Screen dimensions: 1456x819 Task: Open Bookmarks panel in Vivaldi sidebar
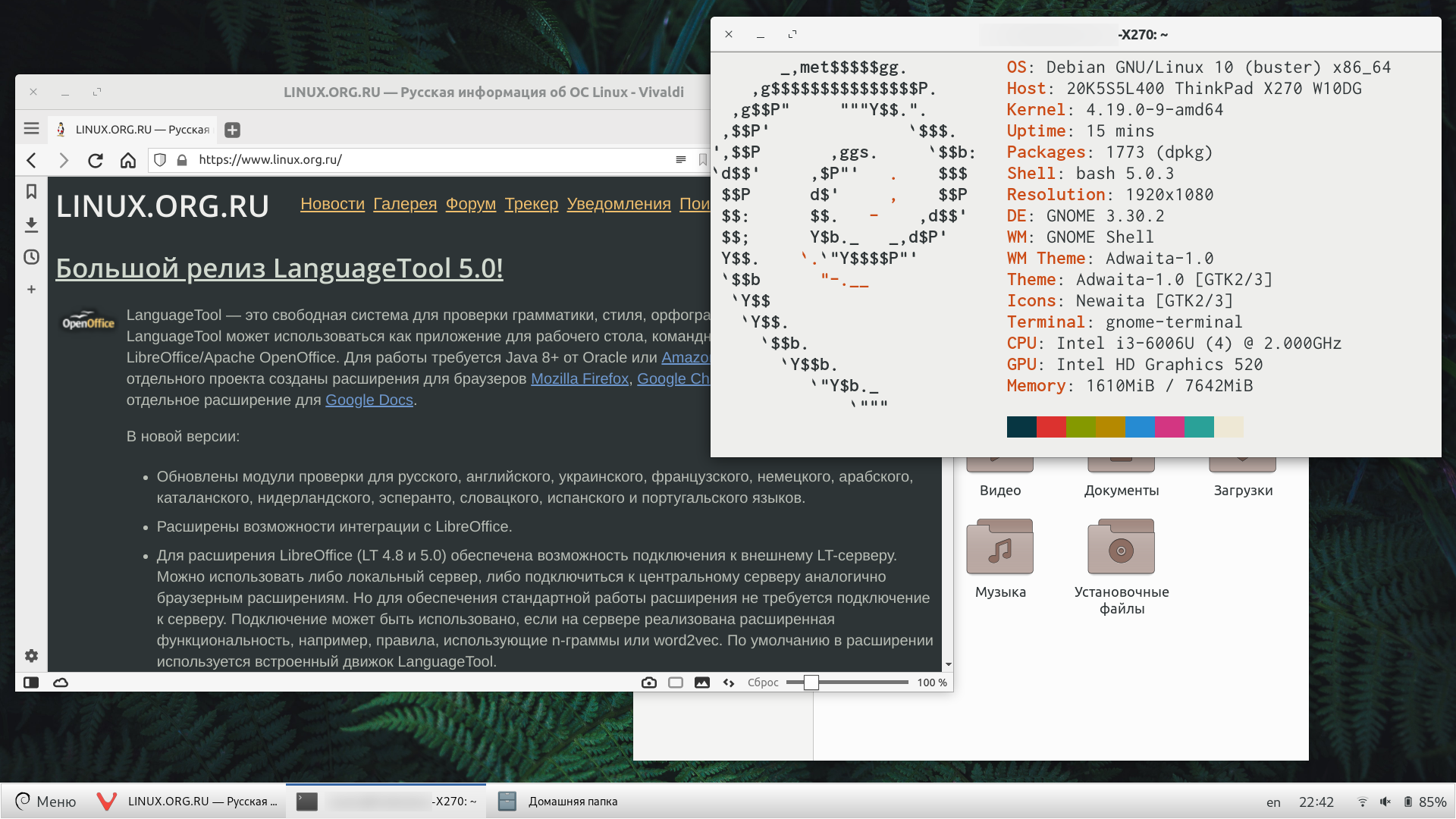pyautogui.click(x=31, y=191)
